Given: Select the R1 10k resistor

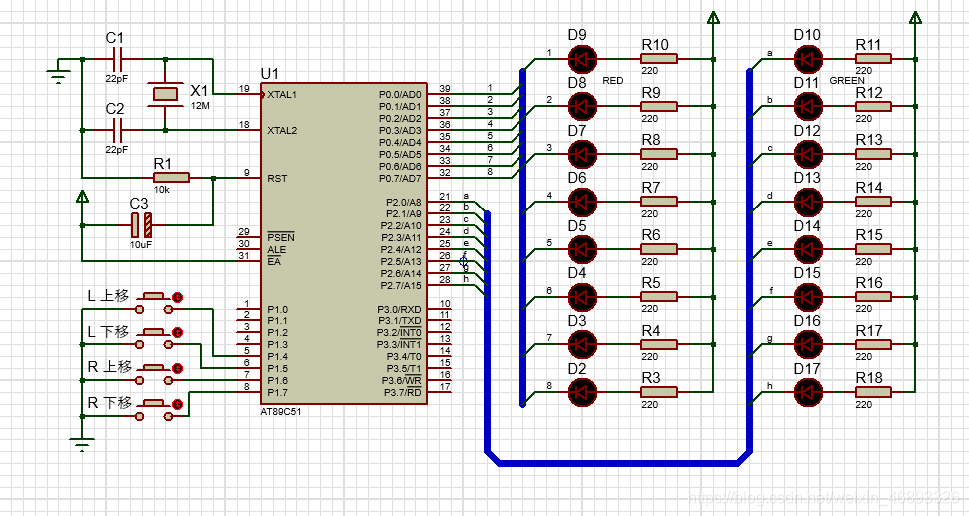Looking at the screenshot, I should point(163,178).
